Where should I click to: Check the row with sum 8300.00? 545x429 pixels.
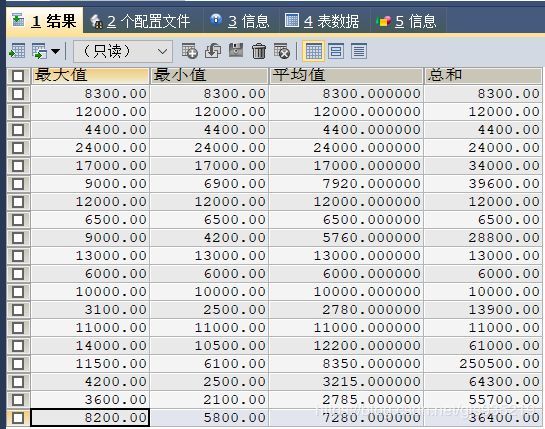coord(18,94)
